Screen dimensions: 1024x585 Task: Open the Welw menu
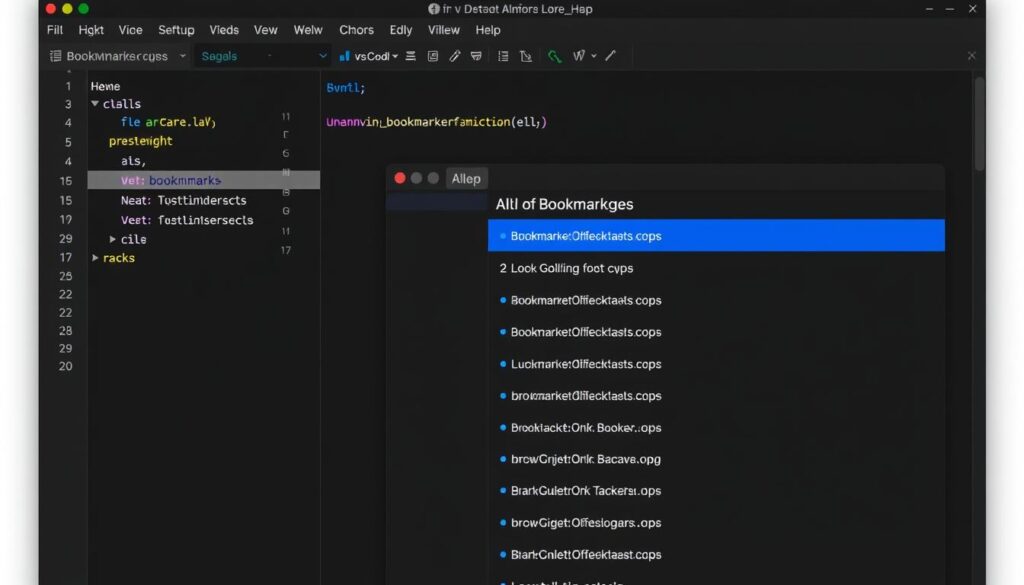point(308,30)
